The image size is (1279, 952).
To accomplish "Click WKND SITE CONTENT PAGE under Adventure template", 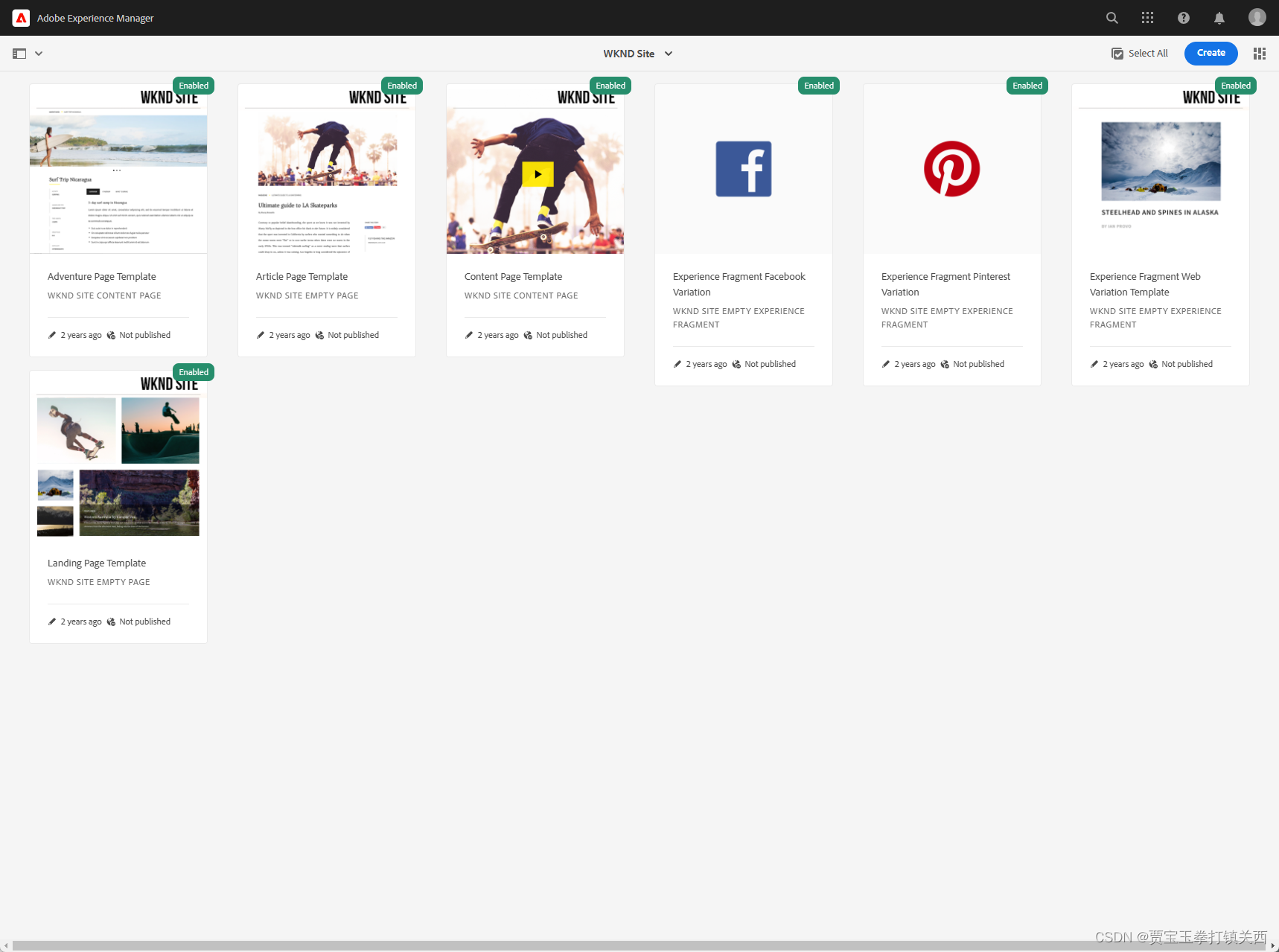I will click(104, 295).
